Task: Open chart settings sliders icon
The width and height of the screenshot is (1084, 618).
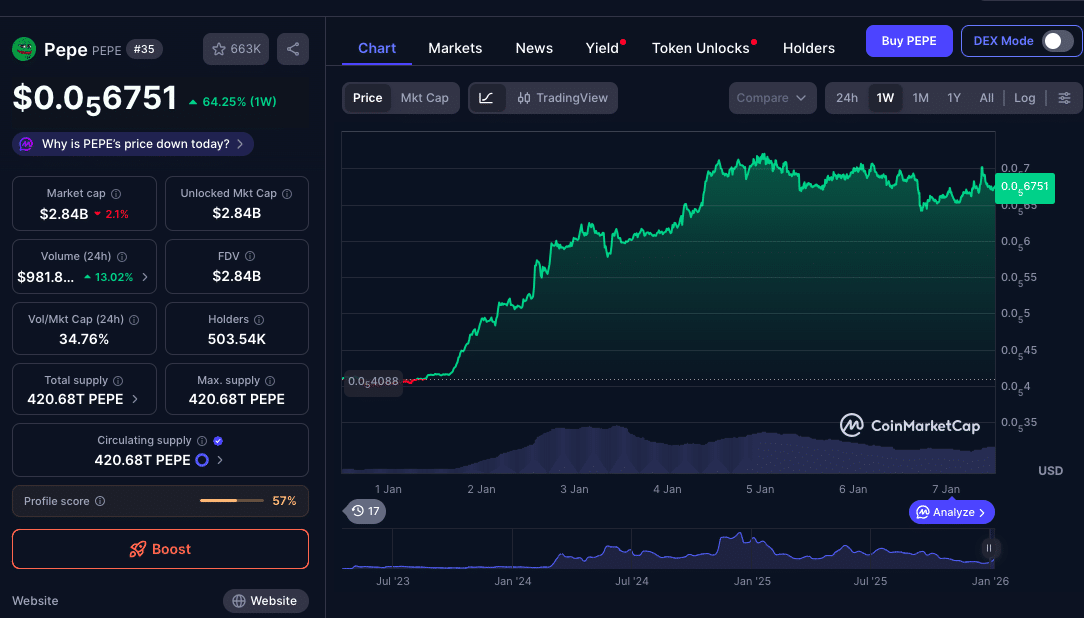Action: click(x=1065, y=98)
